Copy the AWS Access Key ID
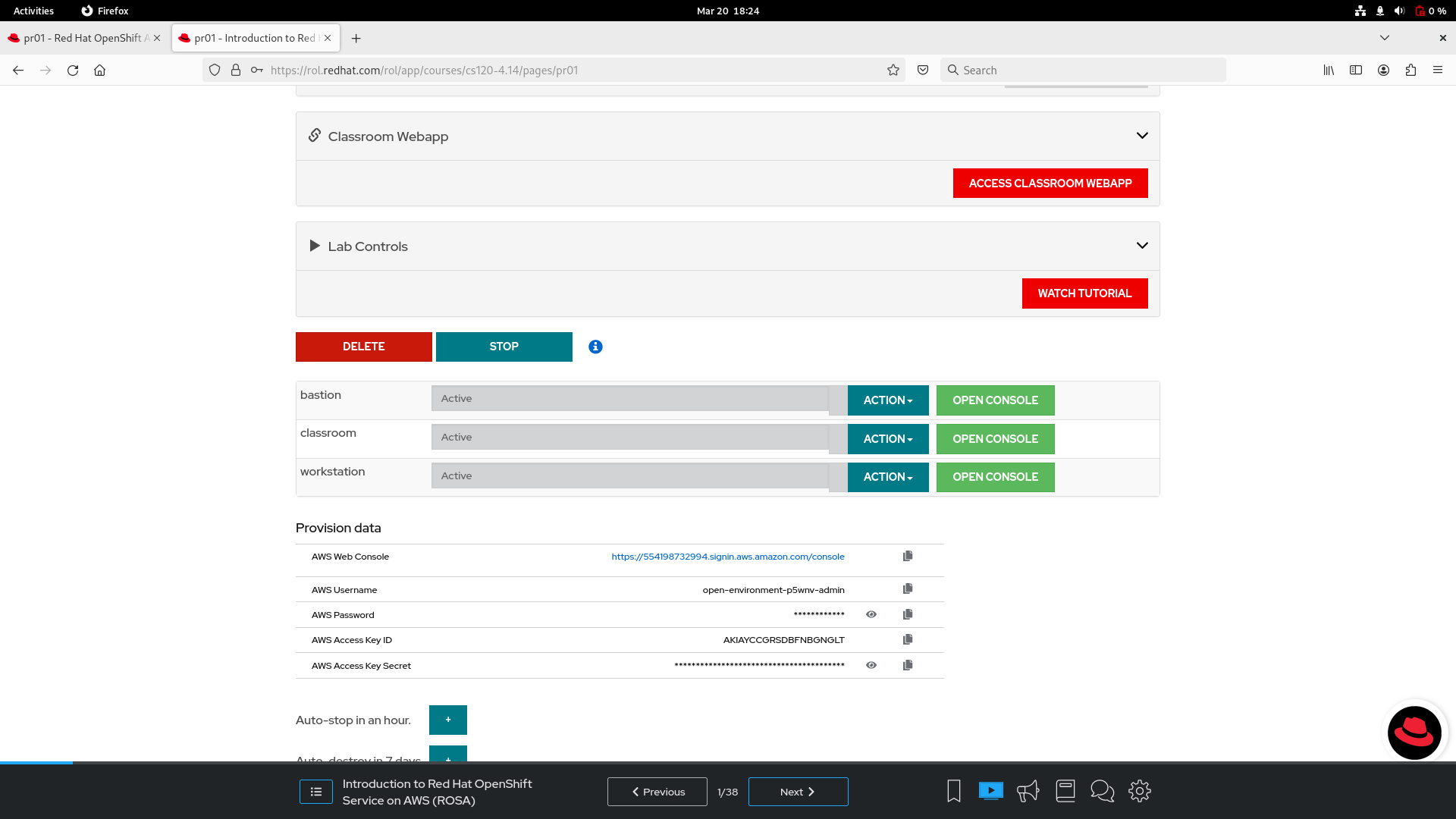Image resolution: width=1456 pixels, height=819 pixels. tap(908, 639)
